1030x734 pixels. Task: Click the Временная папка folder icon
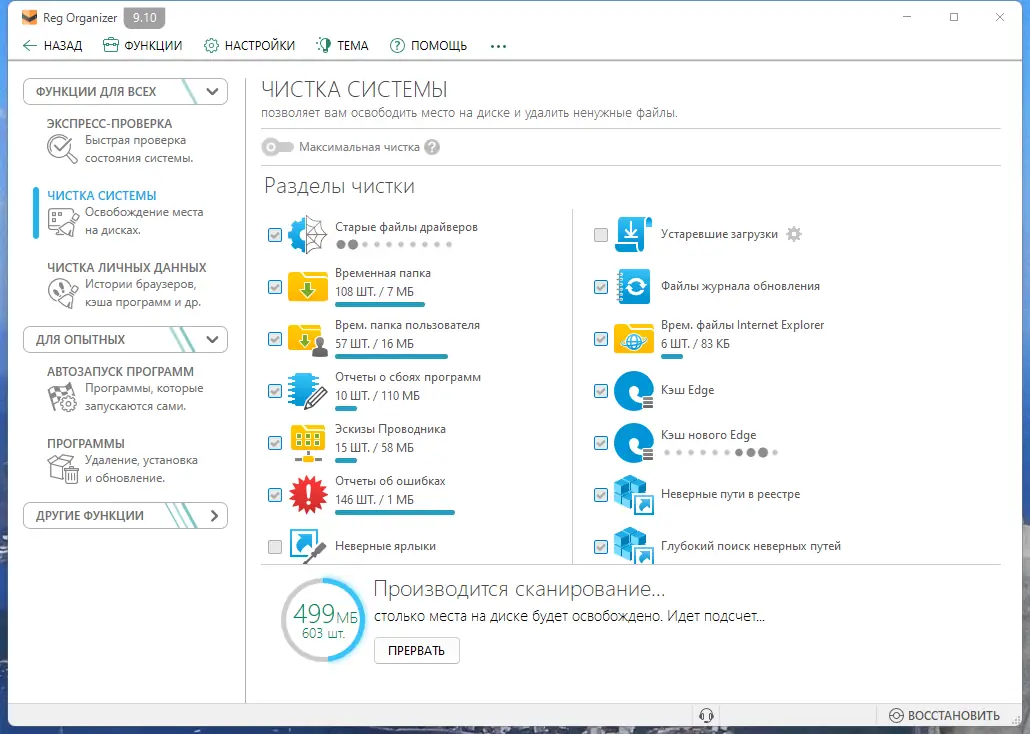[x=307, y=287]
